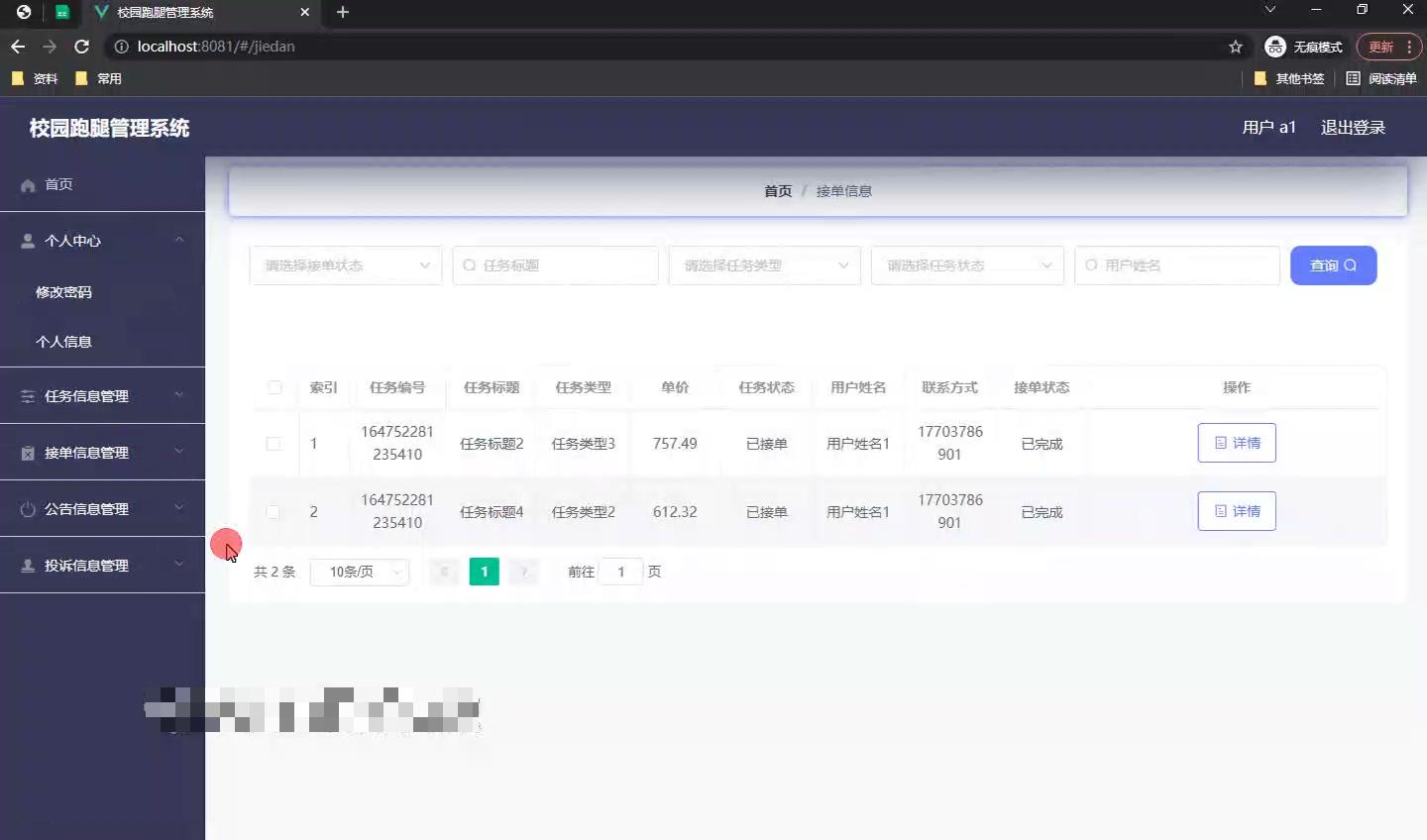Click 退出登录 to log out
Image resolution: width=1427 pixels, height=840 pixels.
(1353, 127)
